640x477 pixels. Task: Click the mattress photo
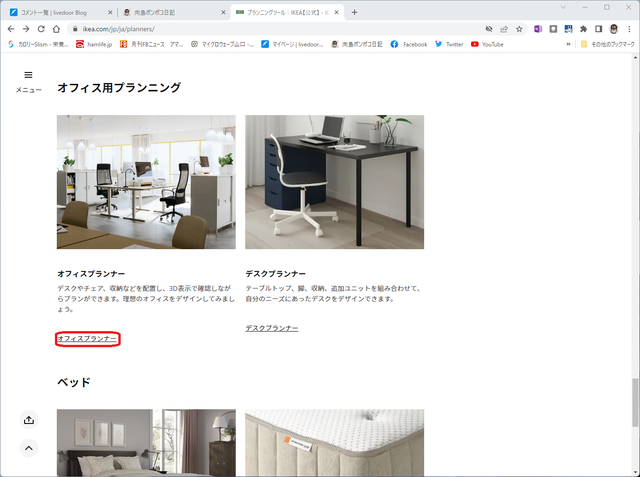click(x=334, y=443)
